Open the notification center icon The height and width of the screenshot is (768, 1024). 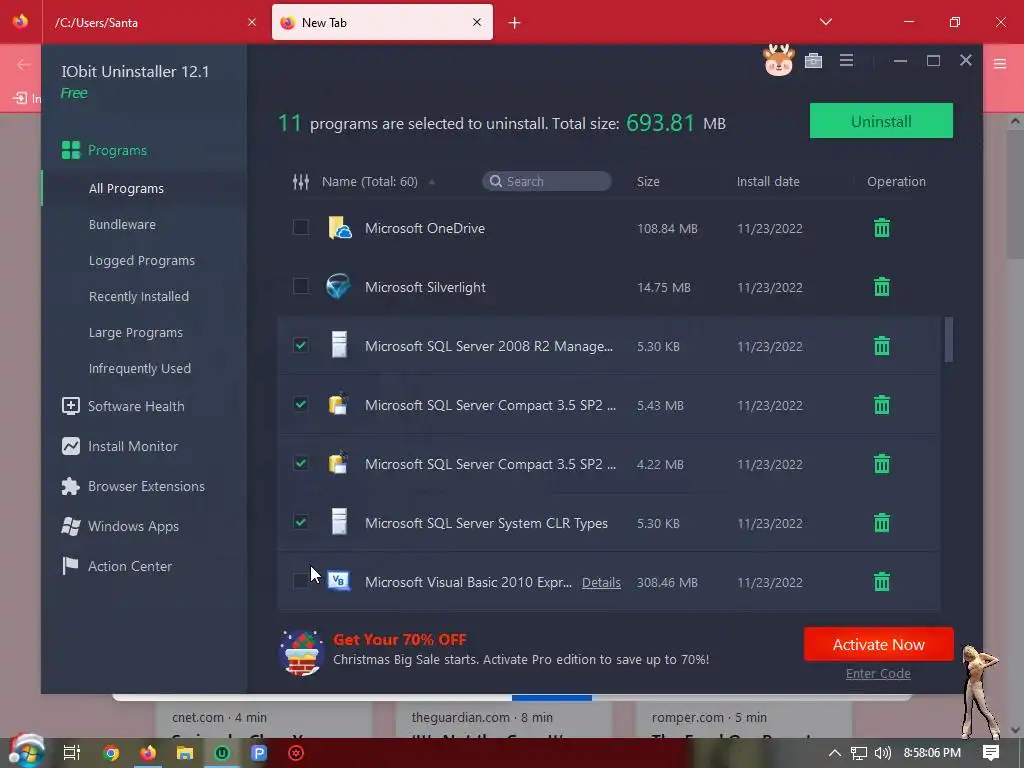(x=991, y=753)
